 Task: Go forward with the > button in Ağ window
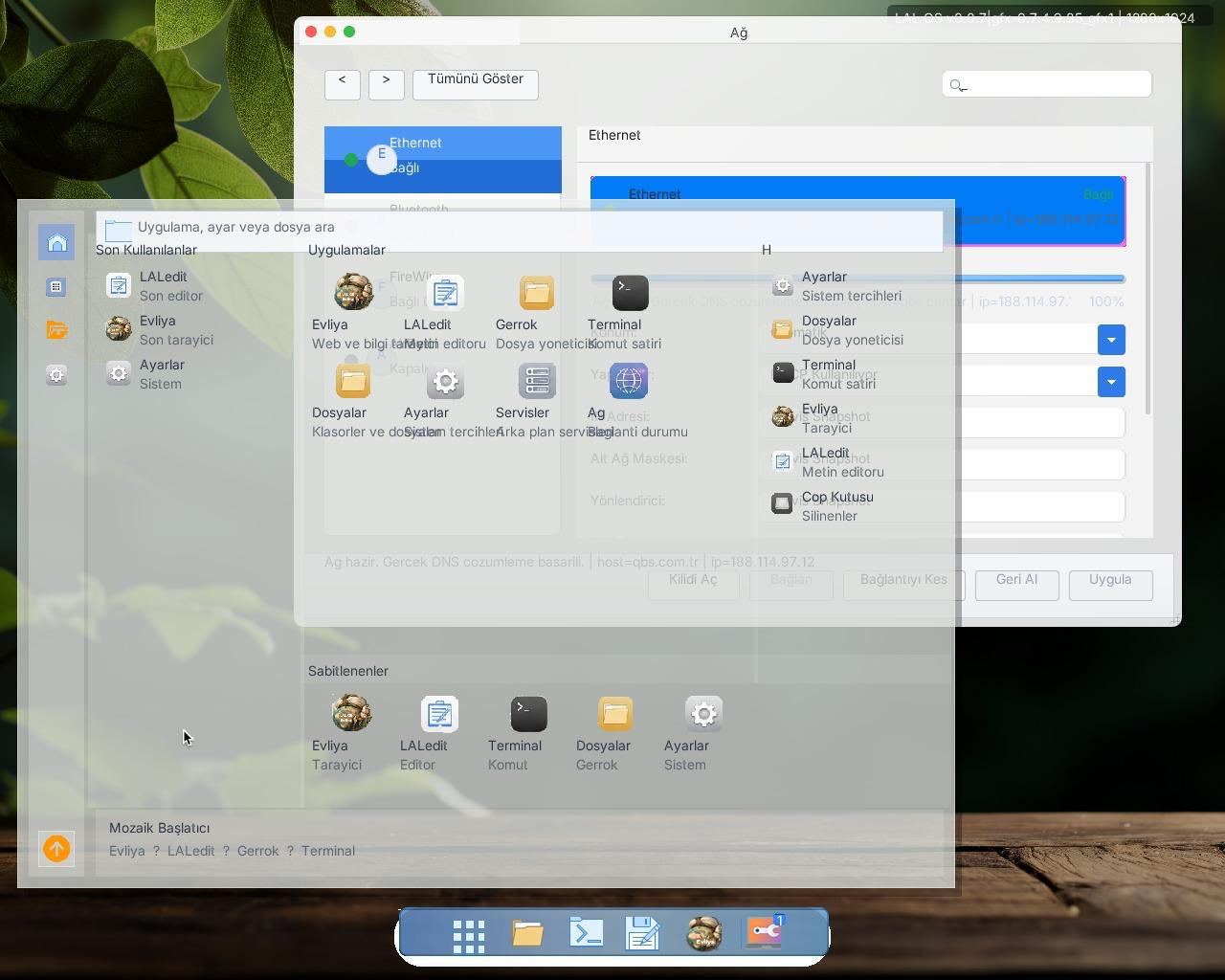[x=387, y=84]
